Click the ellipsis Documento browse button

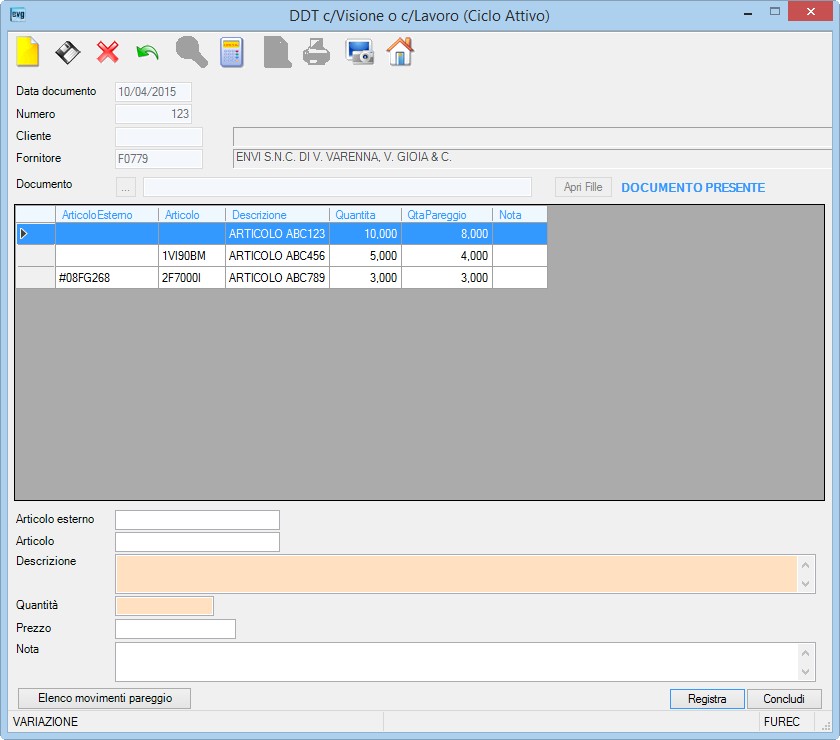(x=125, y=188)
